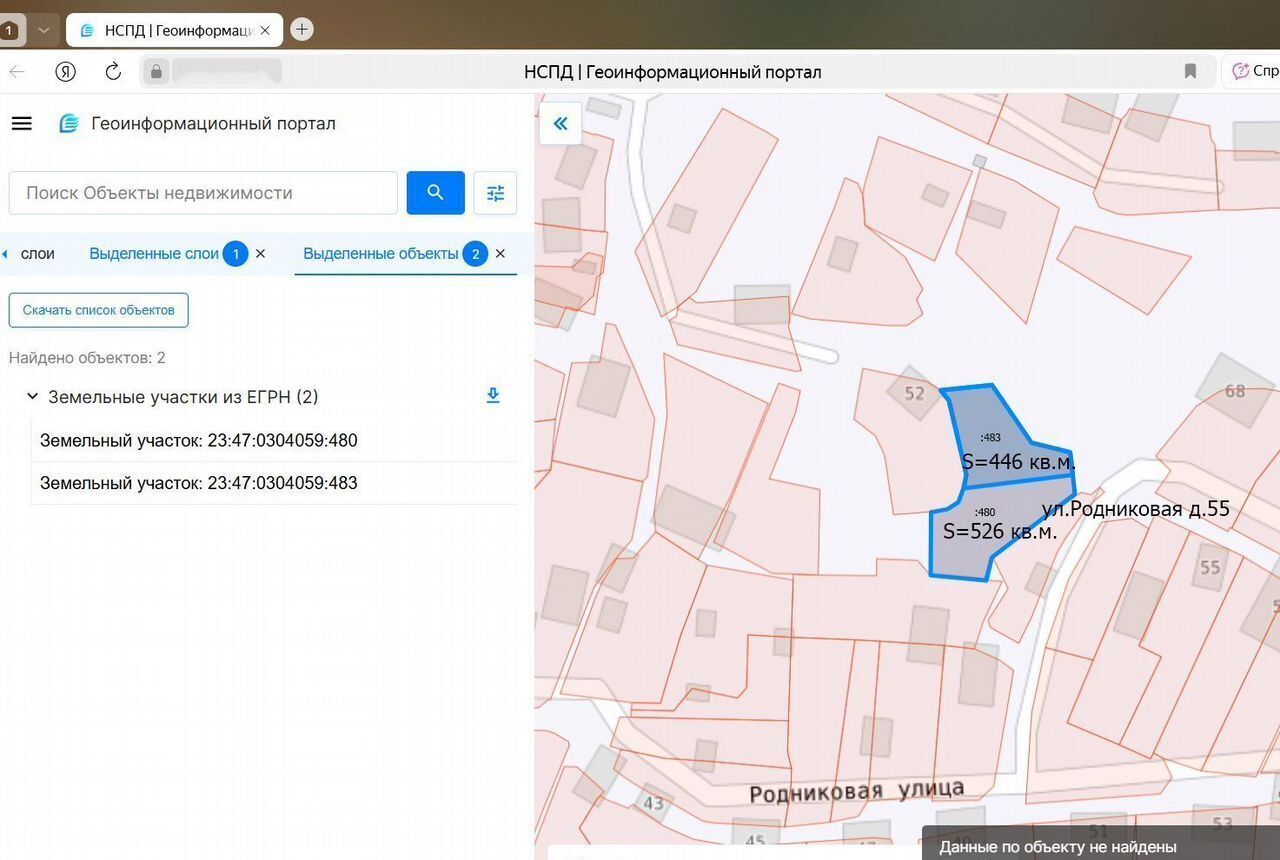
Task: Switch to the слои tab
Action: pos(38,254)
